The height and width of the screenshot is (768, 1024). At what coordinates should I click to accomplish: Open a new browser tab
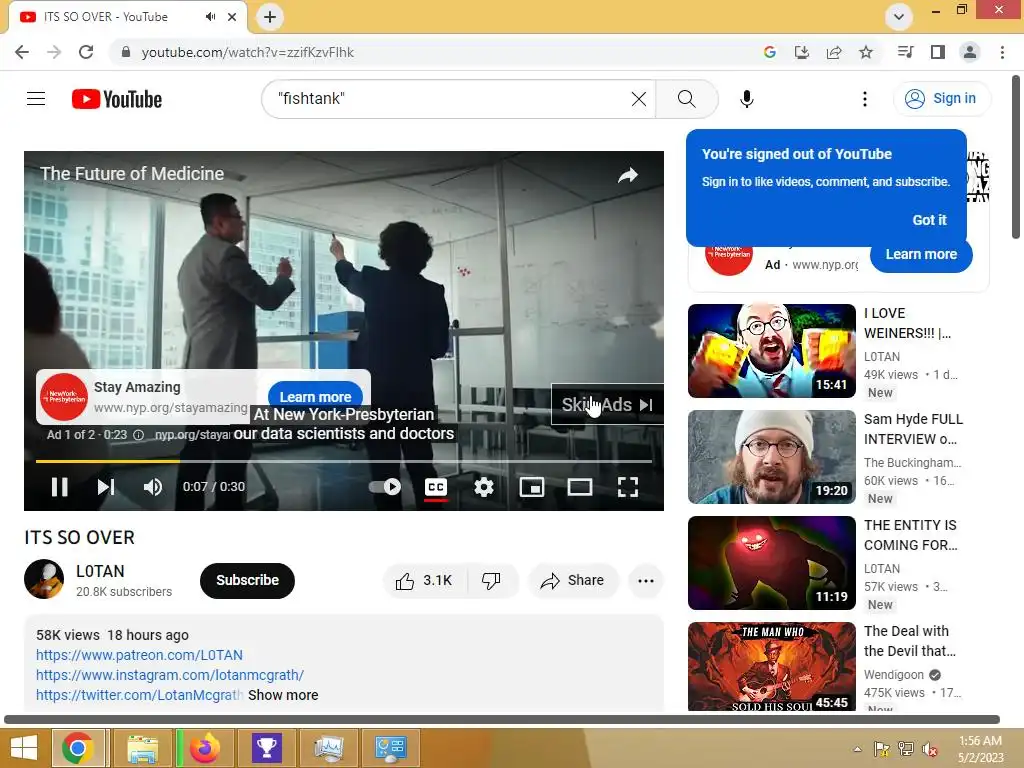(270, 17)
